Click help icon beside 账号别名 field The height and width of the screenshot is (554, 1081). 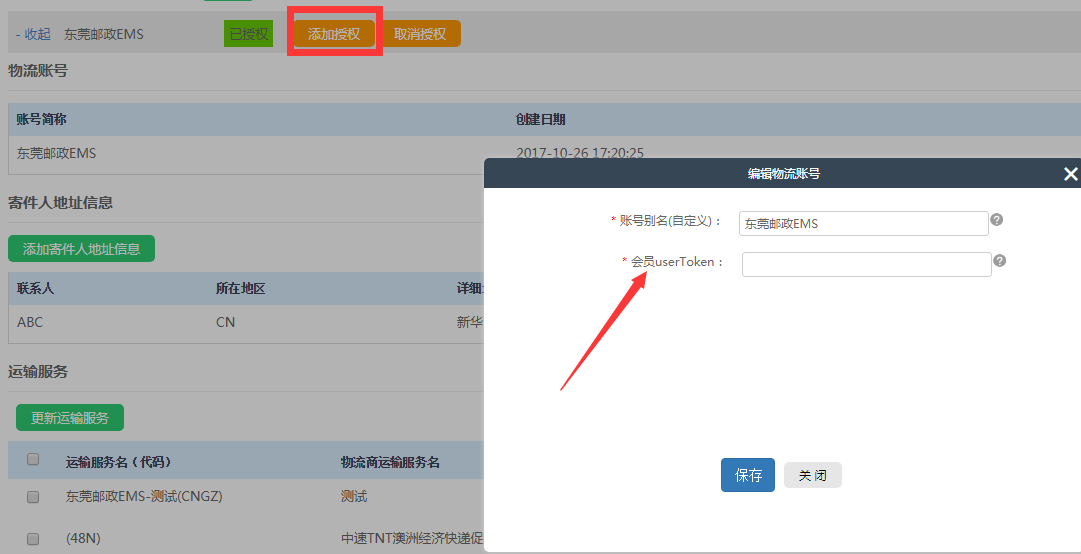(996, 220)
